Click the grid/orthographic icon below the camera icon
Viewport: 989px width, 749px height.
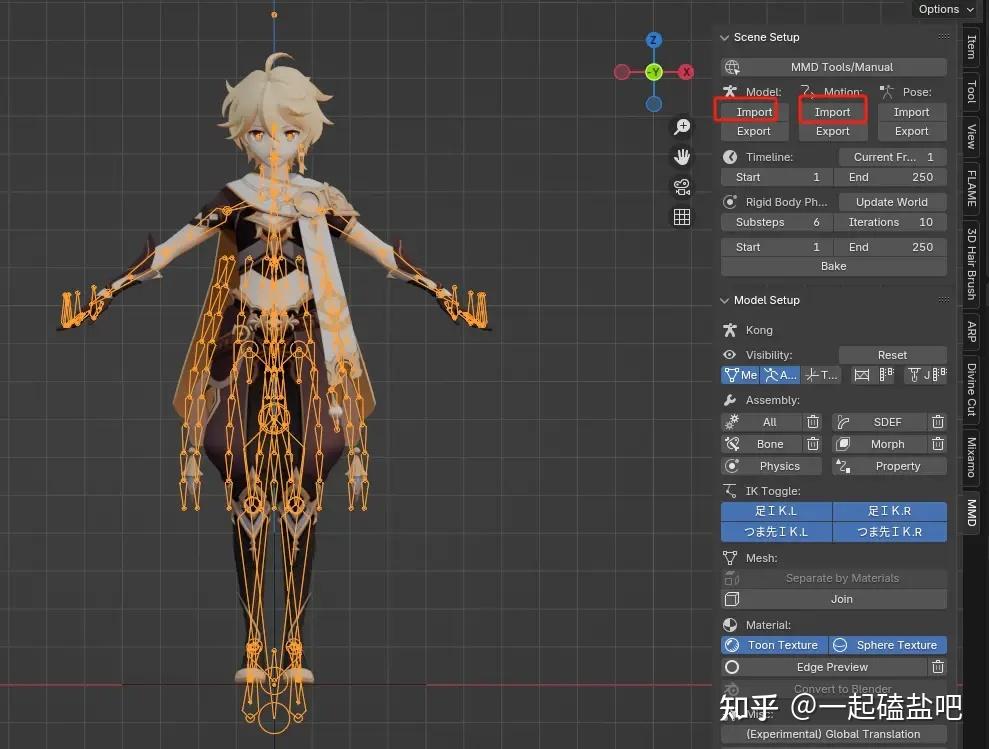point(682,216)
